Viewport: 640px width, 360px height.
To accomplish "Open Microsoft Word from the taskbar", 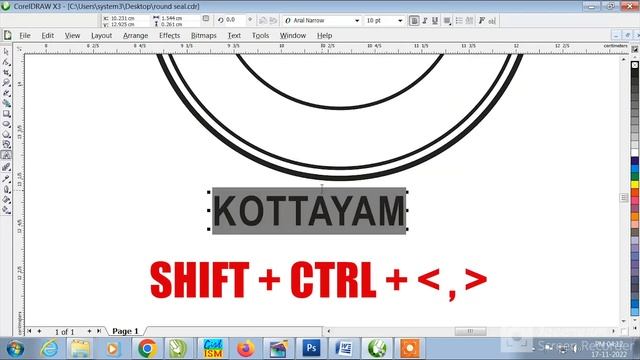I will [x=344, y=349].
